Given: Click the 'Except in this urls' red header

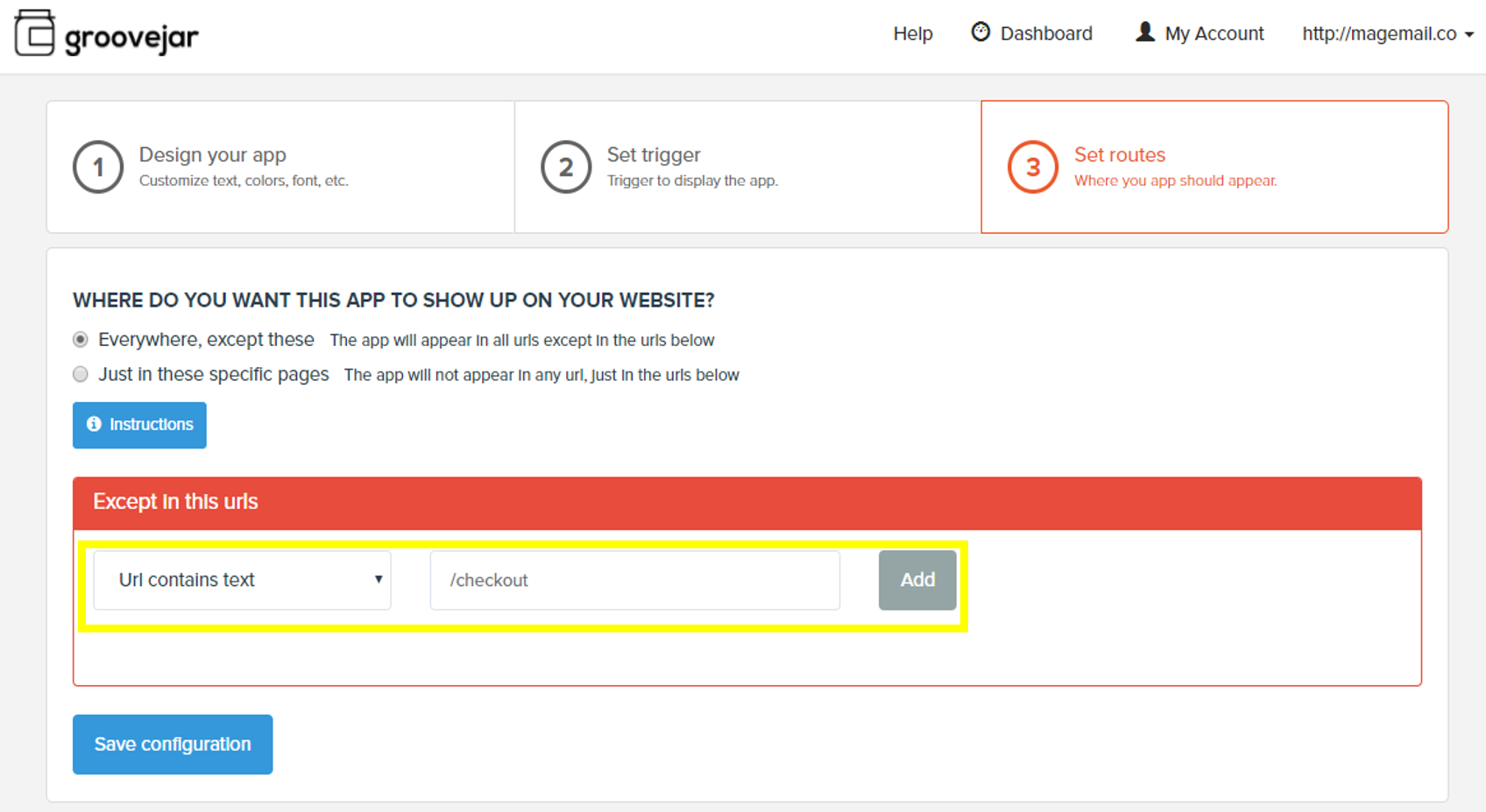Looking at the screenshot, I should (x=747, y=503).
